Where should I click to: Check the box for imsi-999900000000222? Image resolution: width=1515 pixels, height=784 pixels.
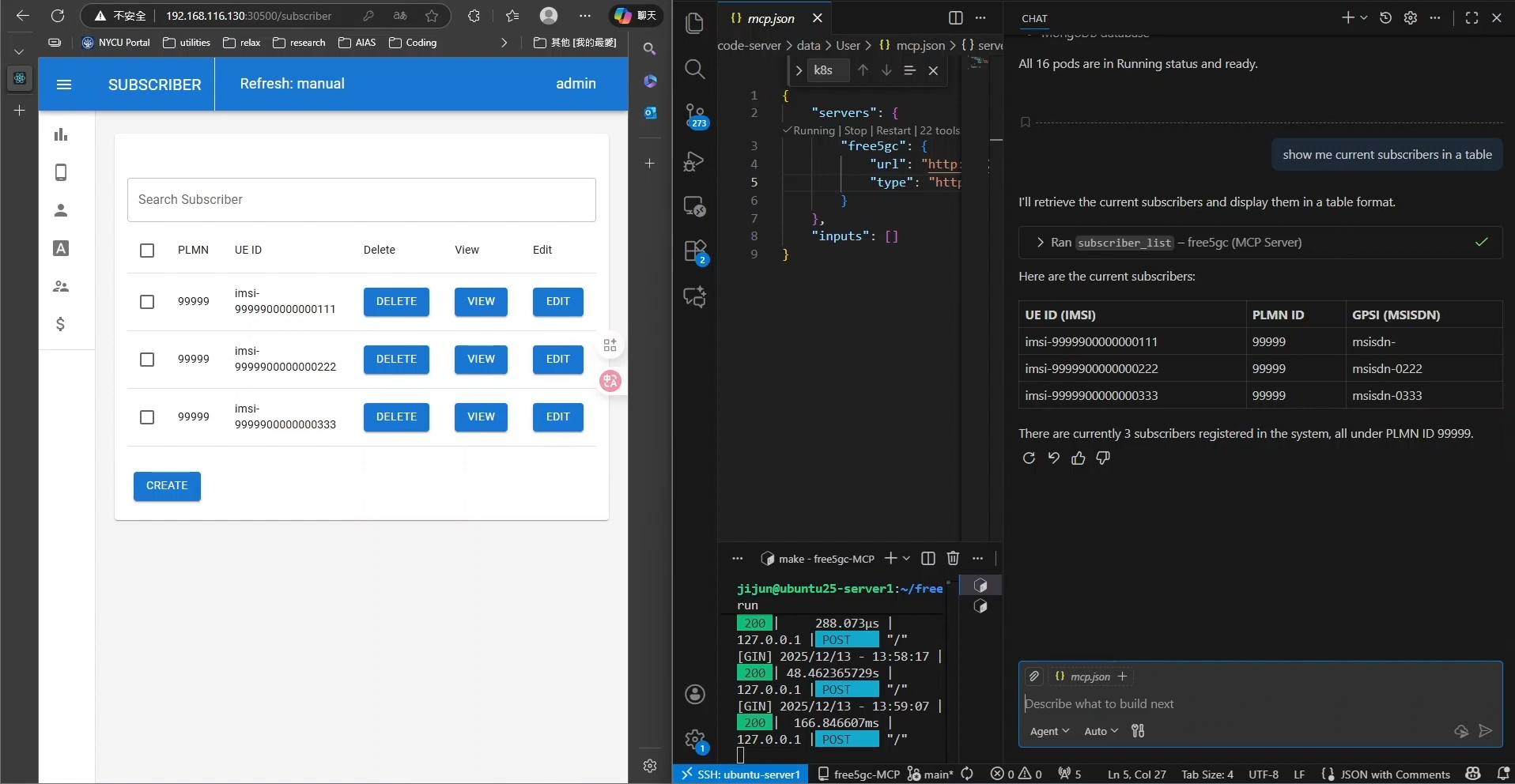147,360
